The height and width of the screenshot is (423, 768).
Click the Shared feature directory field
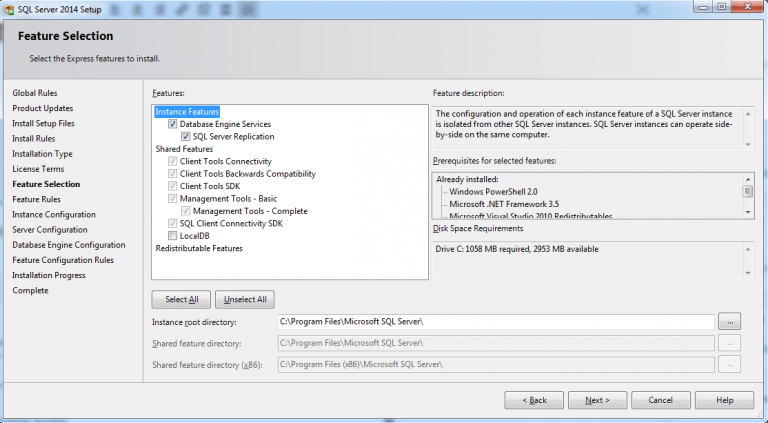point(496,343)
